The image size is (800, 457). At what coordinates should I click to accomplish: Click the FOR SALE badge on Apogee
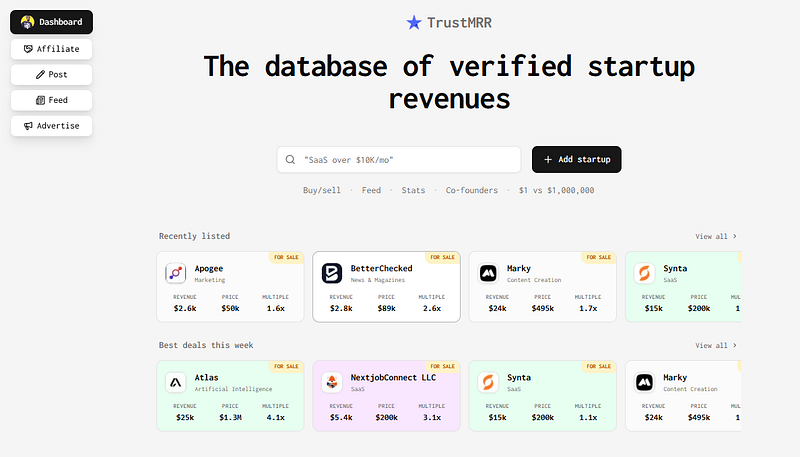[x=286, y=257]
